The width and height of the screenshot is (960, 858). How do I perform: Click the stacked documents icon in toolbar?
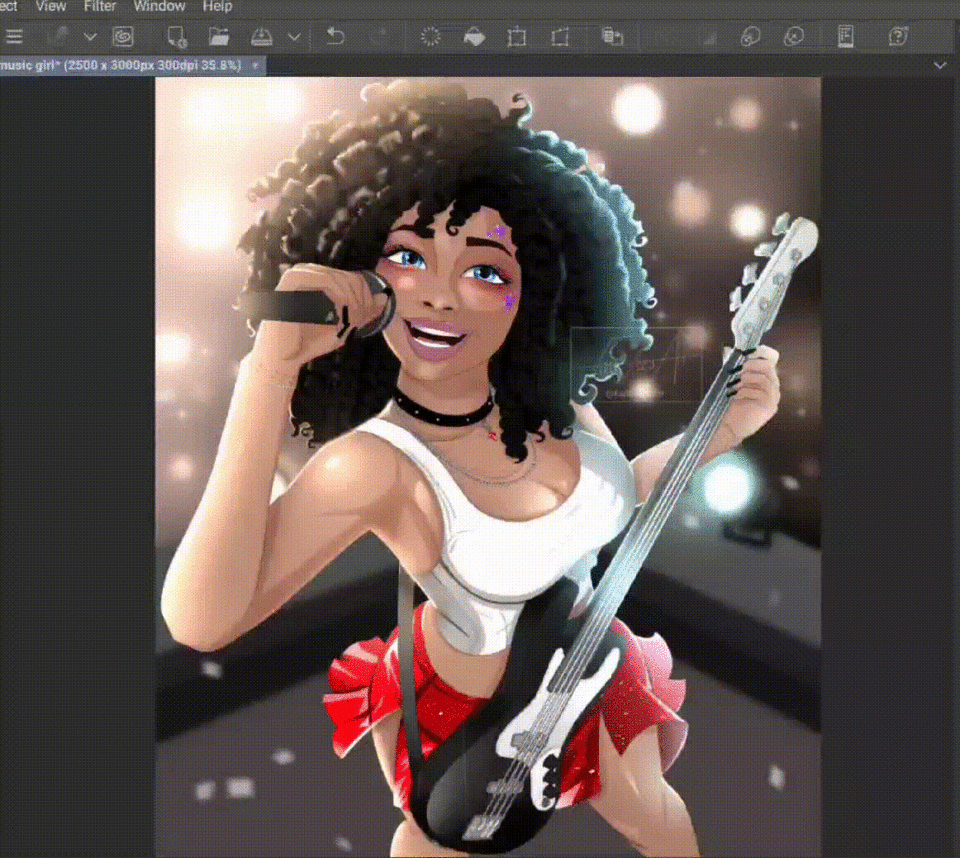(612, 37)
